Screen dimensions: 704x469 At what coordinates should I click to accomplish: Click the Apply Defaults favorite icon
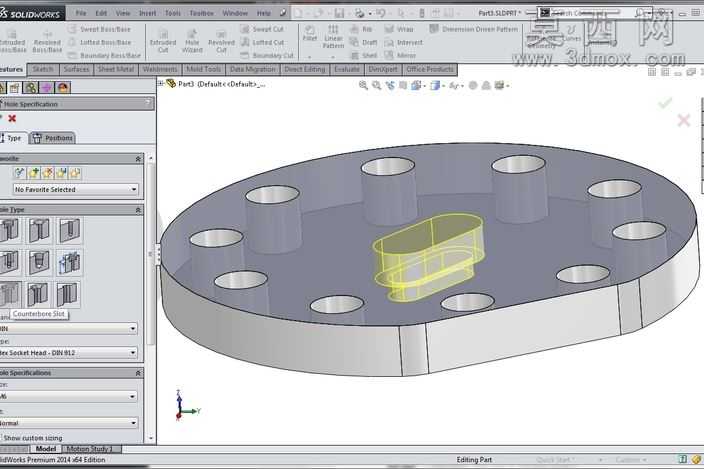click(19, 173)
